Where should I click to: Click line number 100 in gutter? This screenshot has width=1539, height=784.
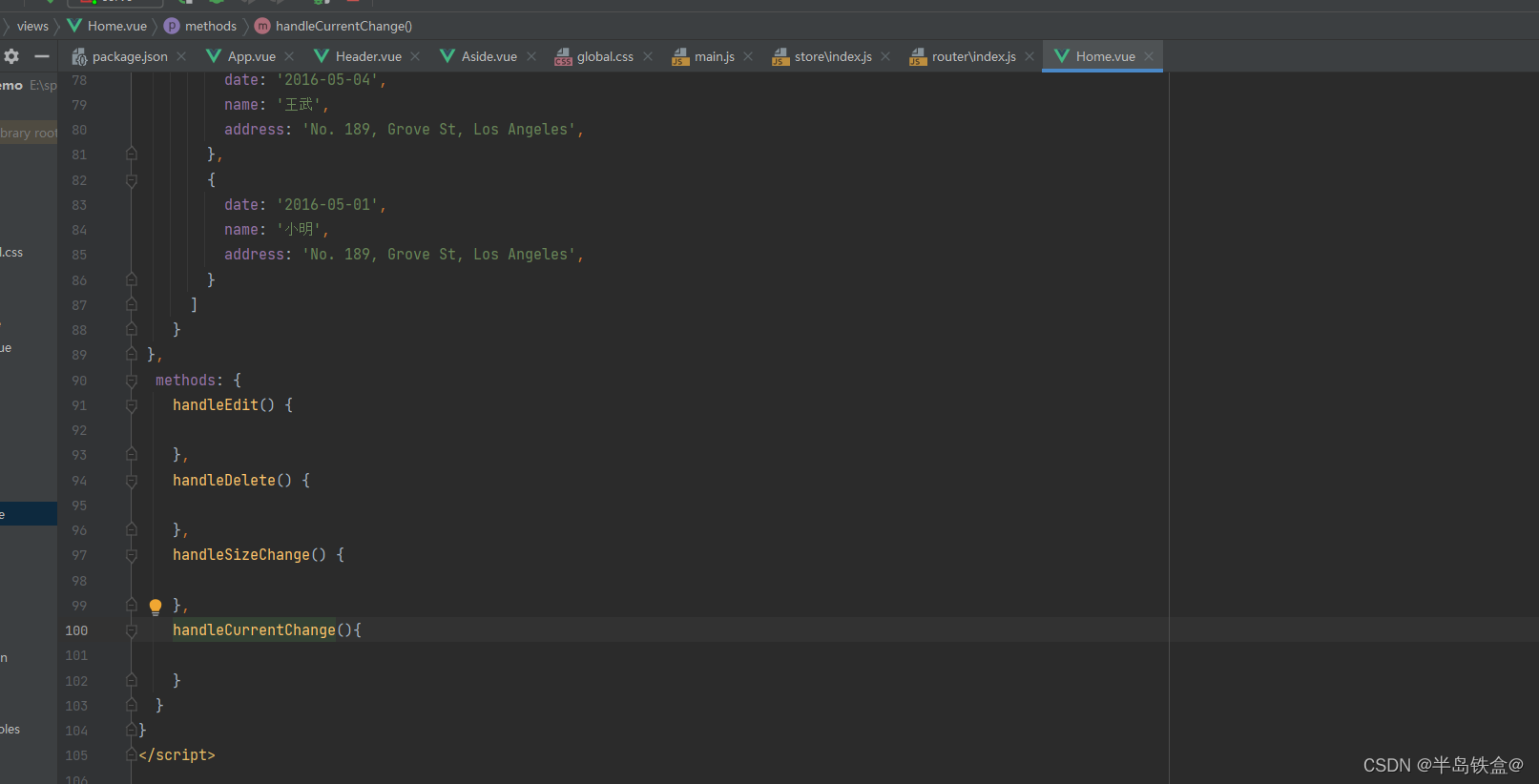coord(76,630)
